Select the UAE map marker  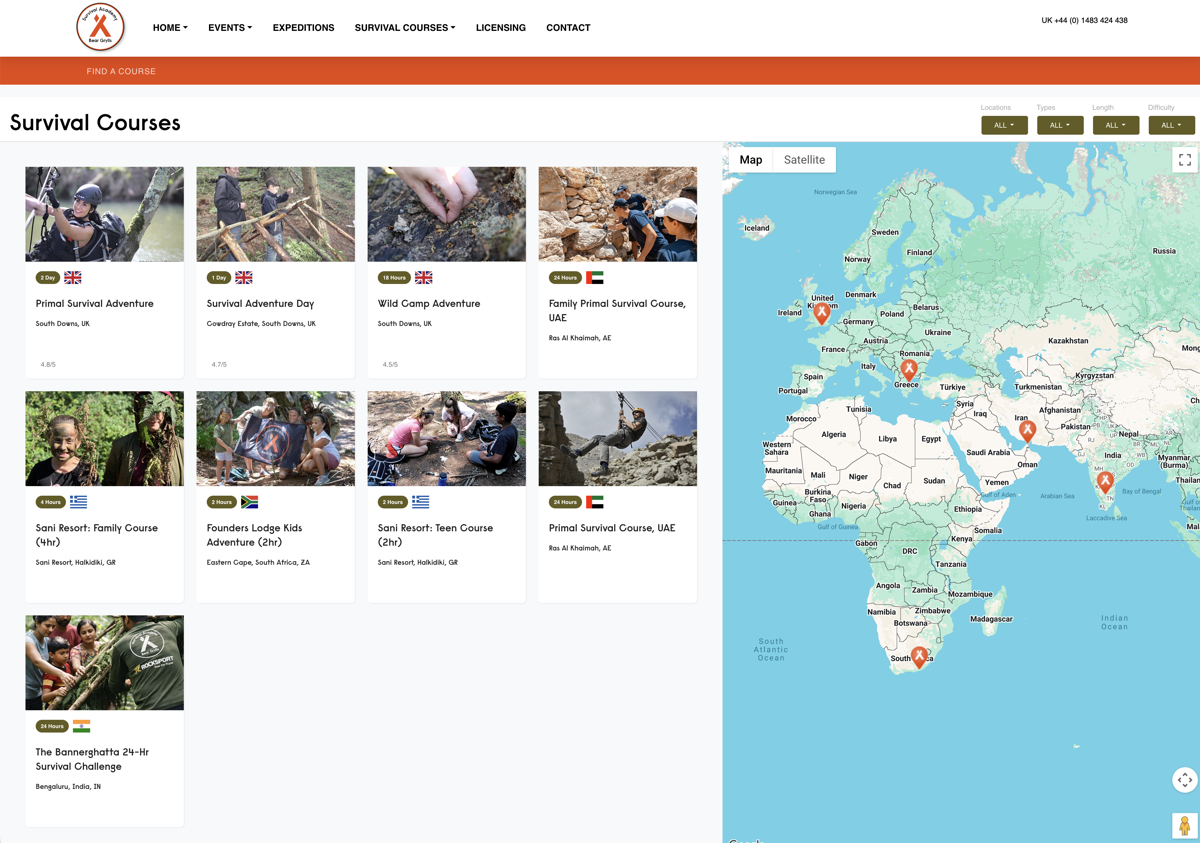(x=1027, y=430)
